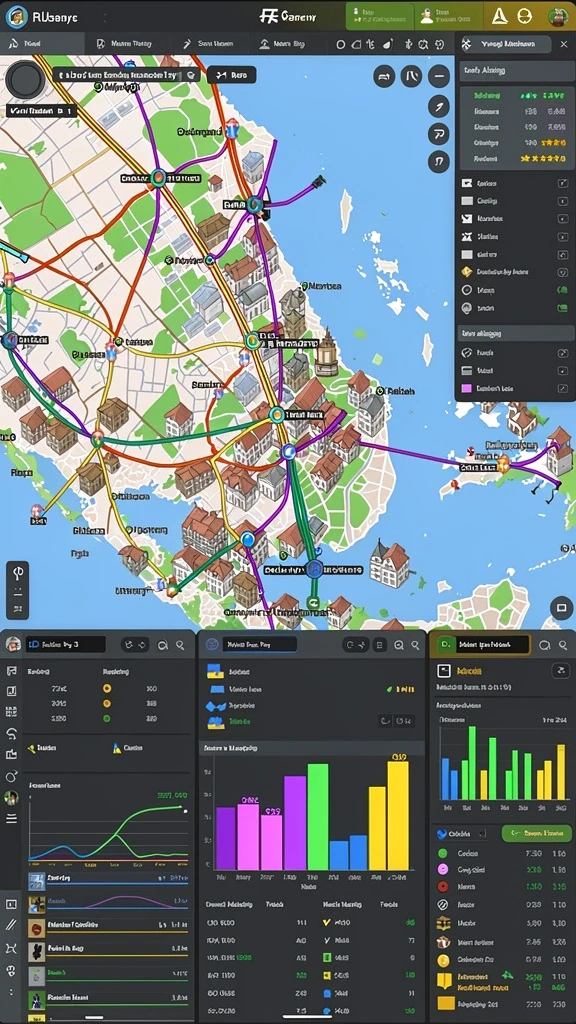This screenshot has height=1024, width=576.
Task: Expand the dropdown bar under the side panel title
Action: [517, 71]
